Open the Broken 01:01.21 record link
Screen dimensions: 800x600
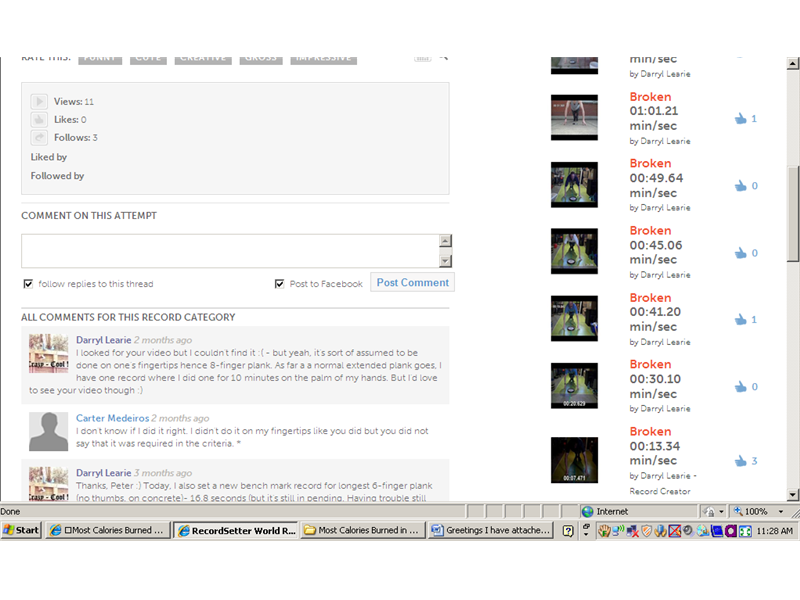tap(650, 96)
